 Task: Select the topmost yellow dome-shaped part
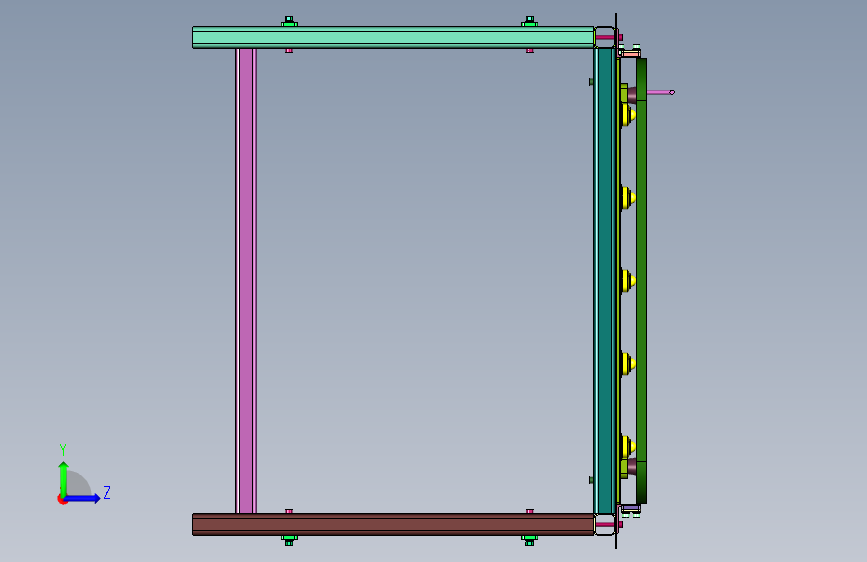[628, 115]
